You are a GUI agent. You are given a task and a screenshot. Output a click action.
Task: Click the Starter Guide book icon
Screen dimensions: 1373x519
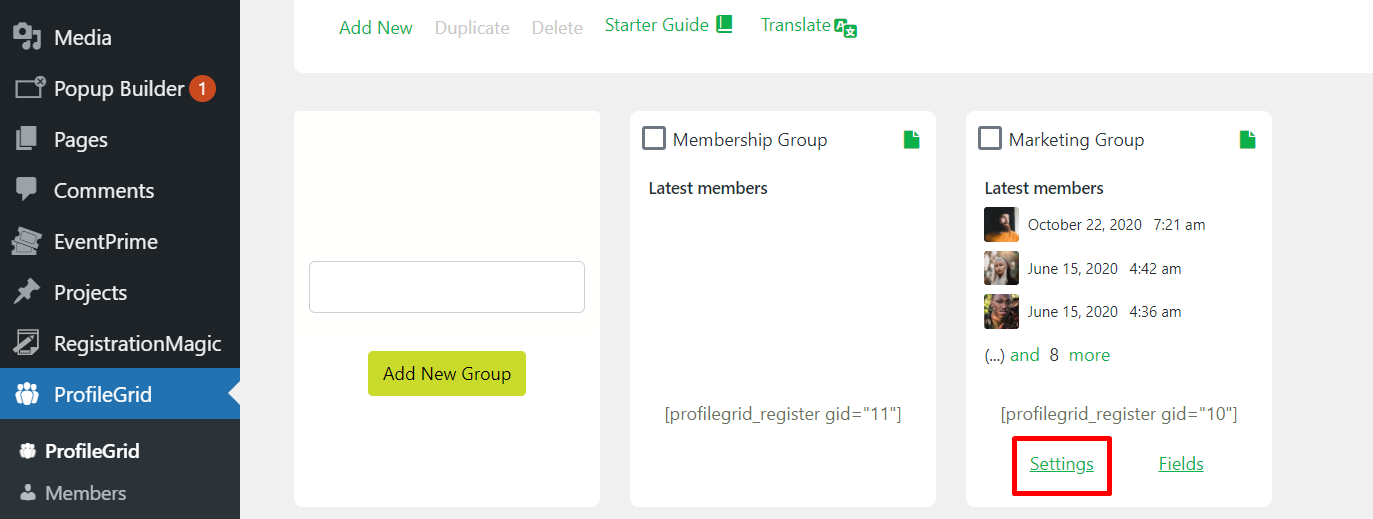pos(725,24)
